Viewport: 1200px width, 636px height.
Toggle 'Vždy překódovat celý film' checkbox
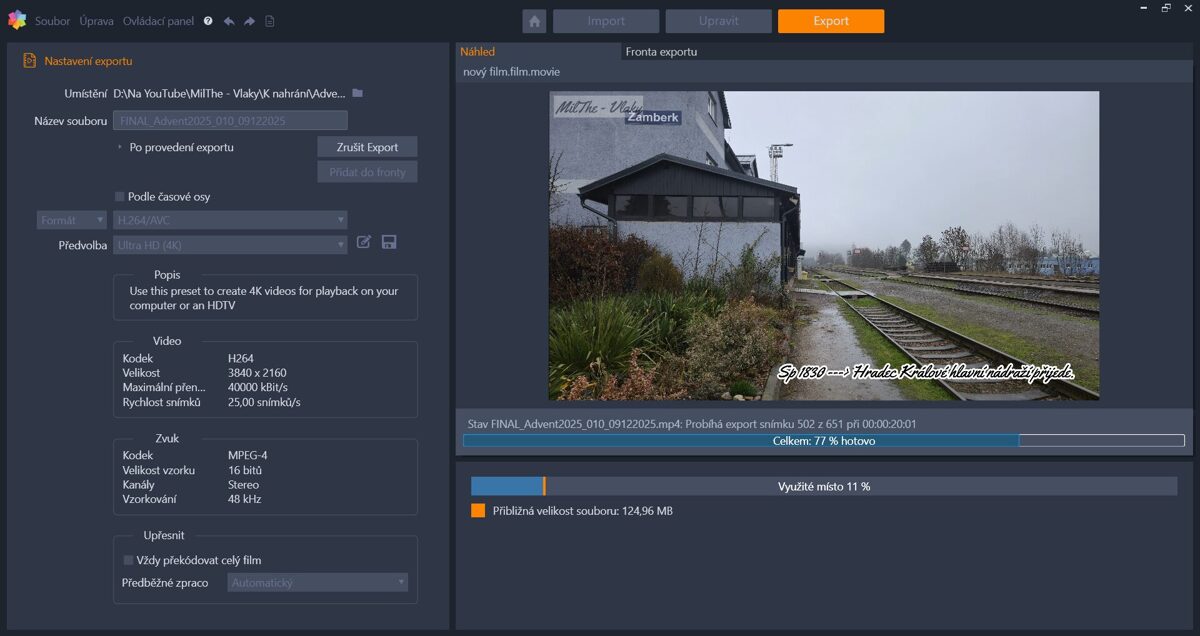(128, 560)
